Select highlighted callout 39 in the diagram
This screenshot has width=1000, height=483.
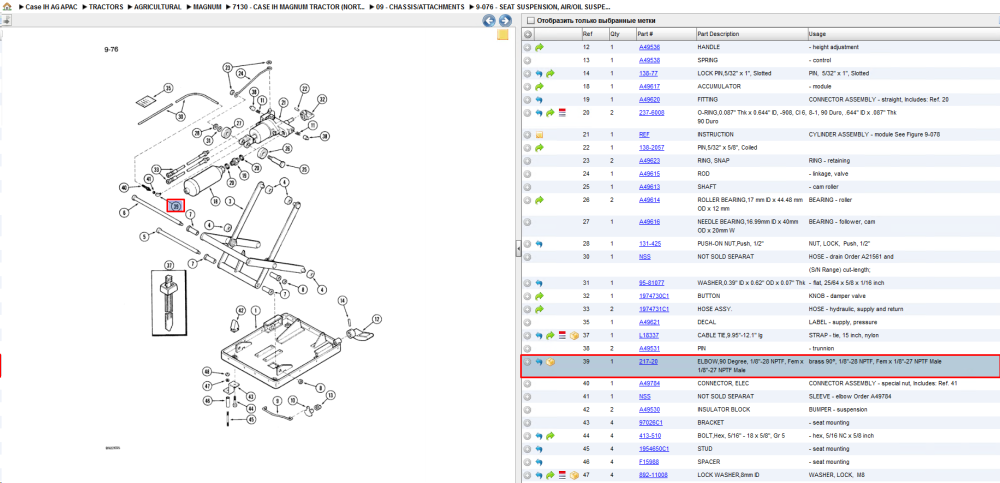[175, 205]
